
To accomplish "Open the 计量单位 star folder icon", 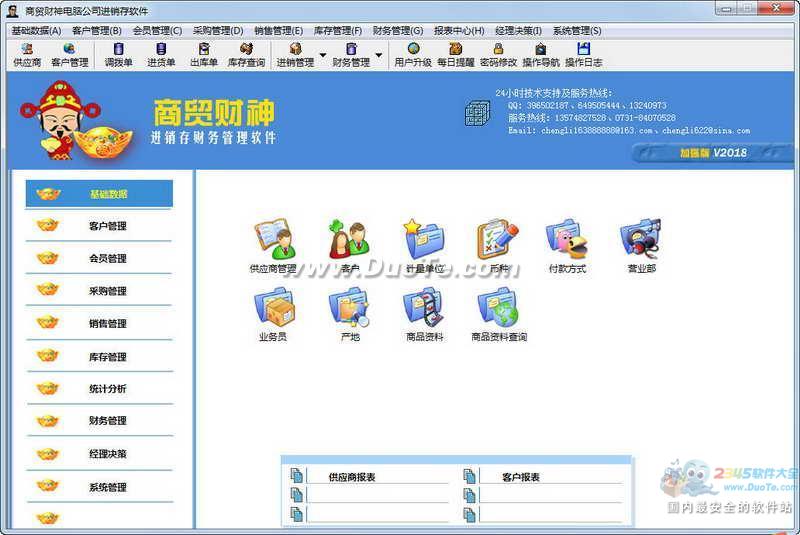I will 424,240.
